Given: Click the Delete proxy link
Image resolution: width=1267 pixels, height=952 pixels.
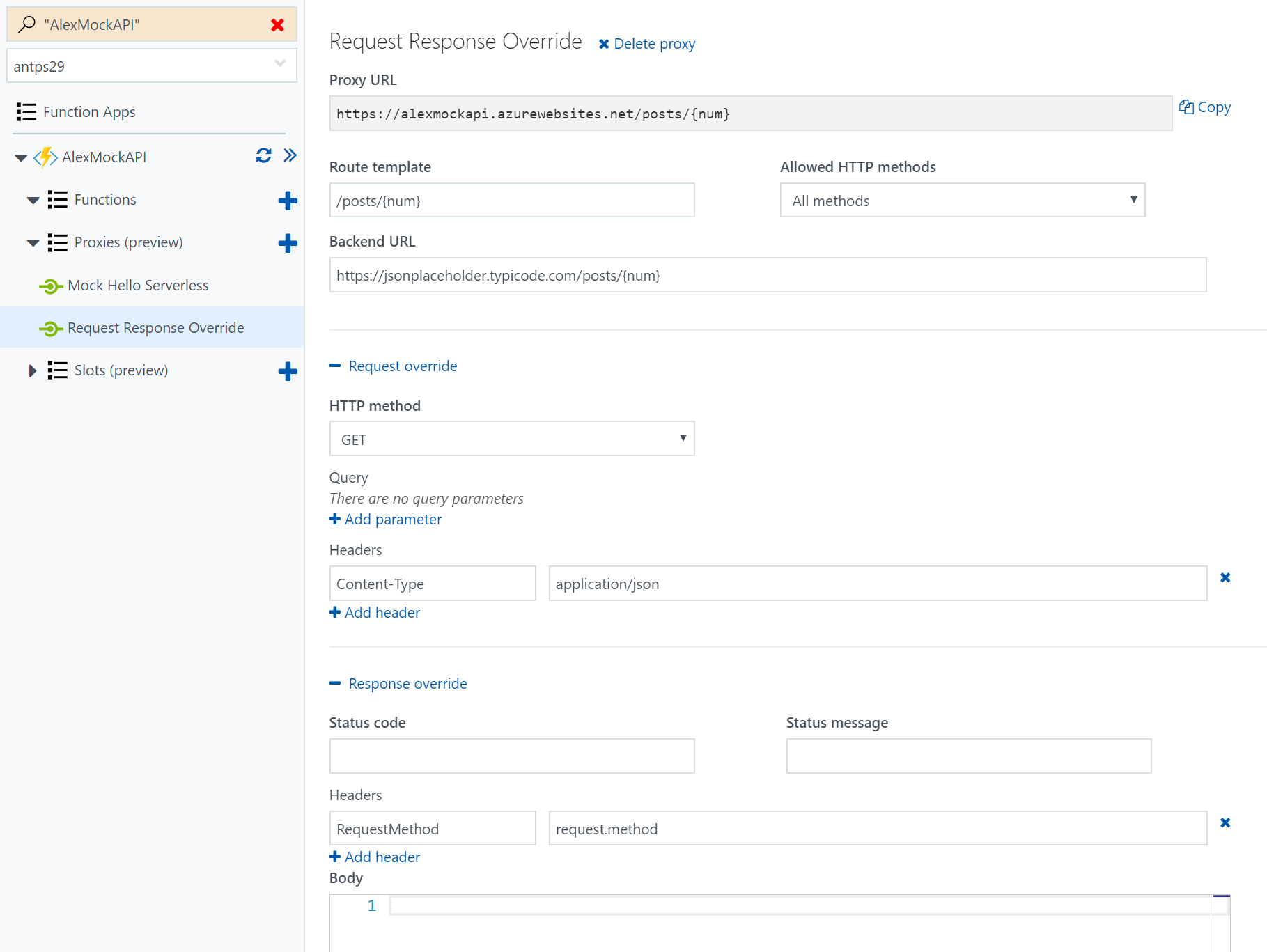Looking at the screenshot, I should pyautogui.click(x=646, y=44).
